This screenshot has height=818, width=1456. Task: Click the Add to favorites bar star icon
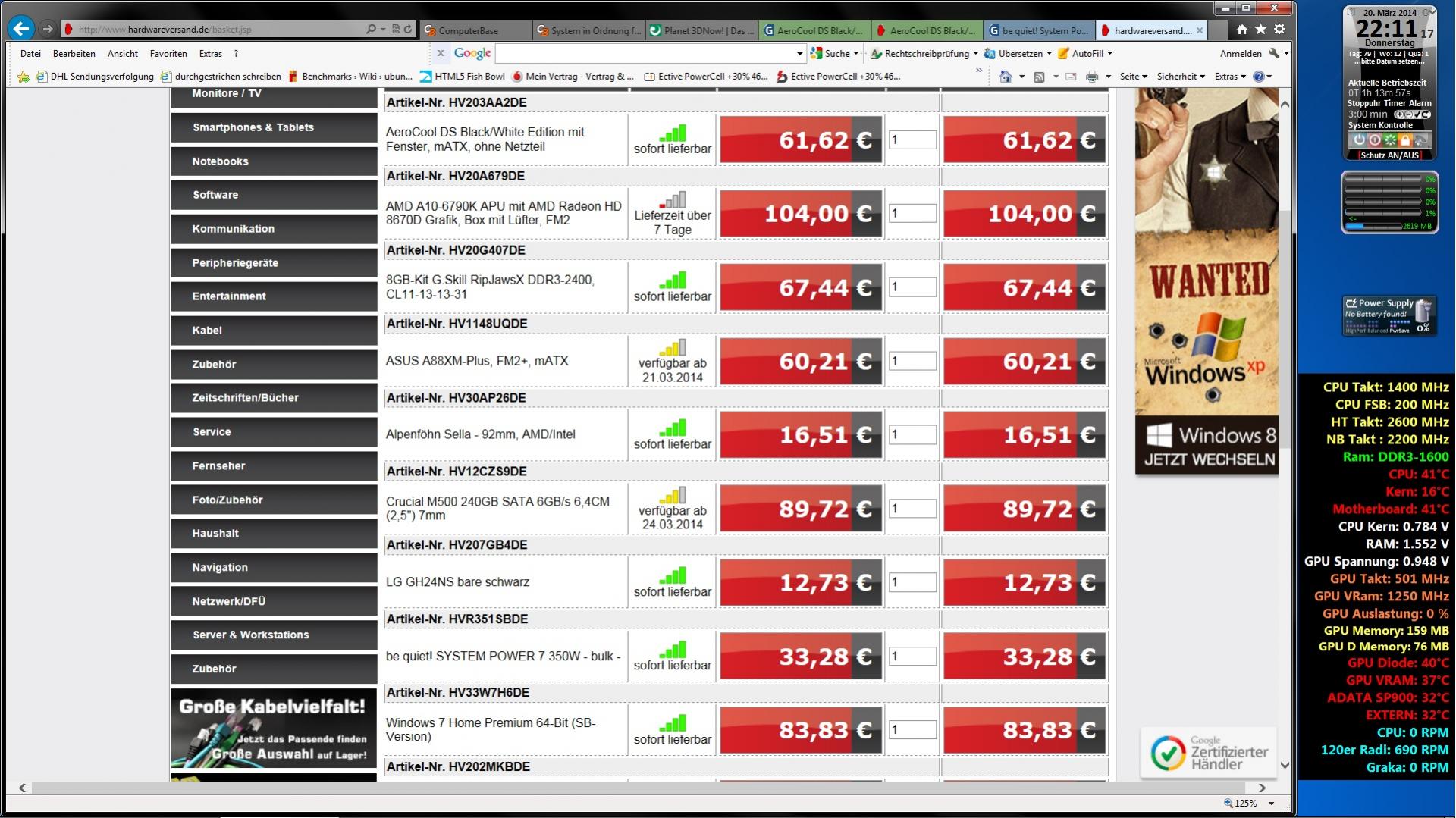click(x=24, y=77)
